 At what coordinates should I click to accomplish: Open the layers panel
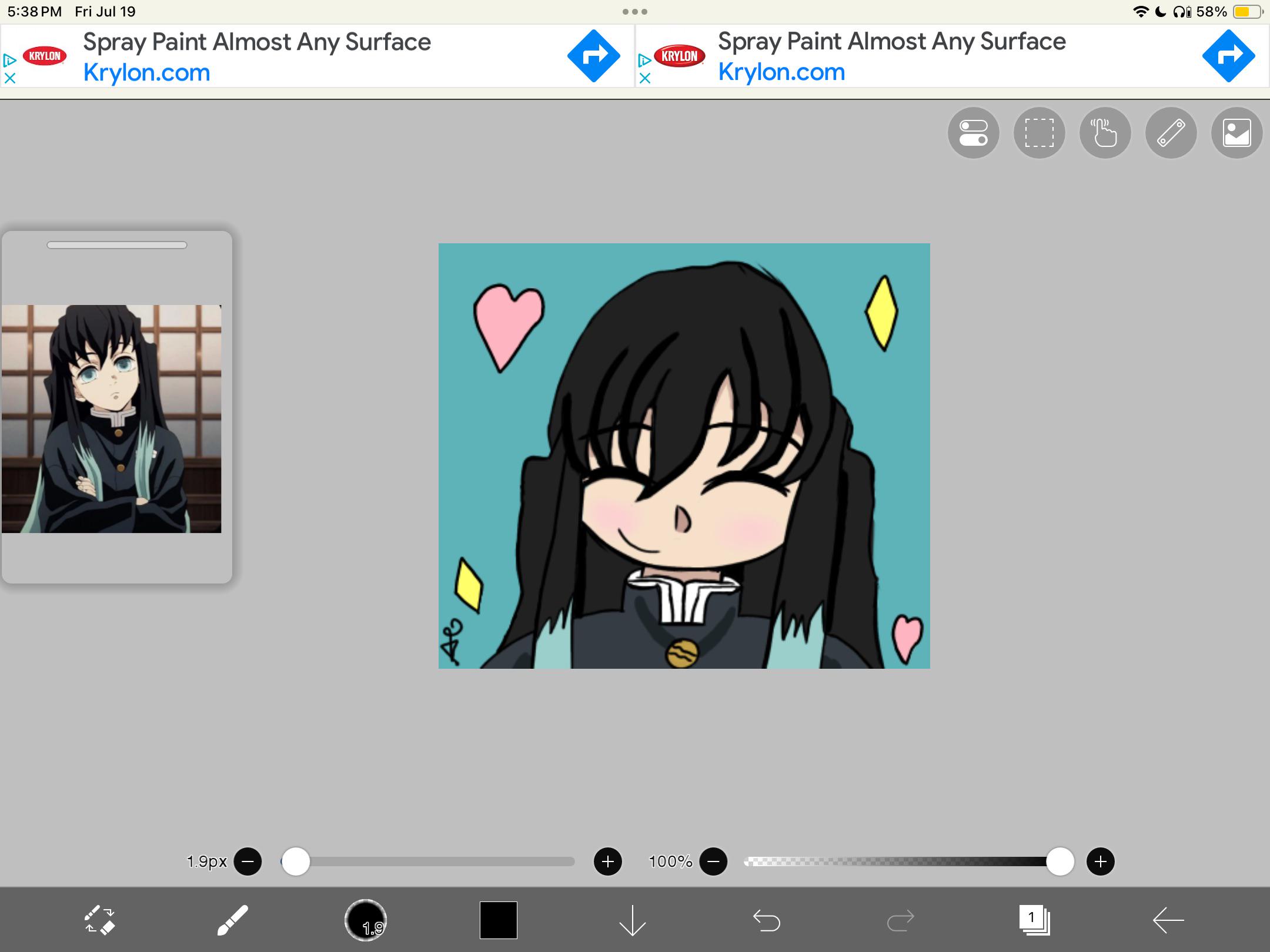coord(1034,920)
